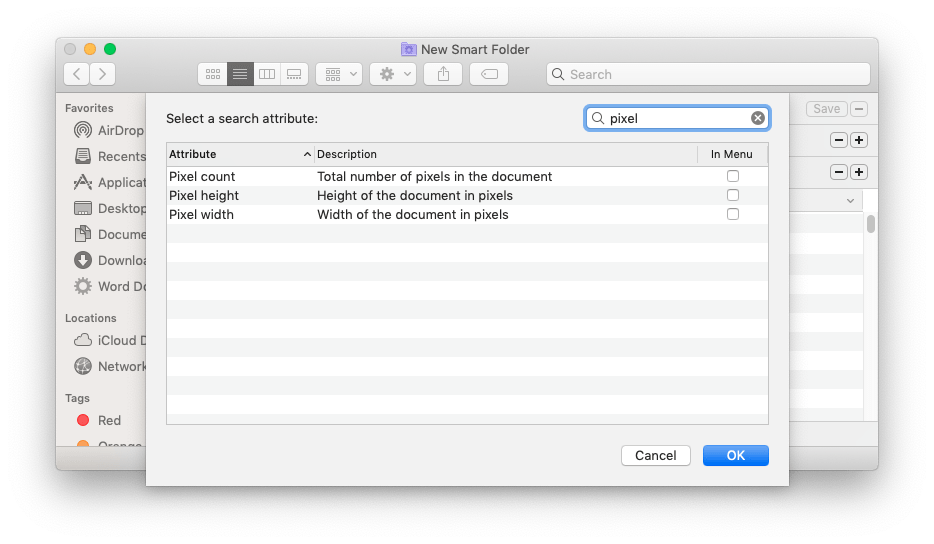Switch to column view
The image size is (934, 544).
(267, 74)
